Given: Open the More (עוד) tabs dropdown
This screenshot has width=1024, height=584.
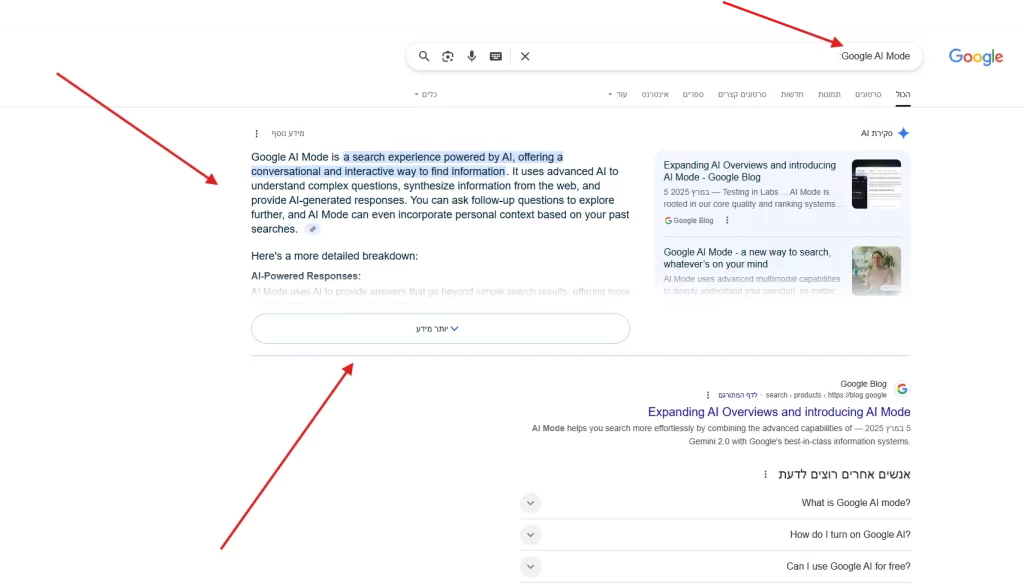Looking at the screenshot, I should pos(617,94).
